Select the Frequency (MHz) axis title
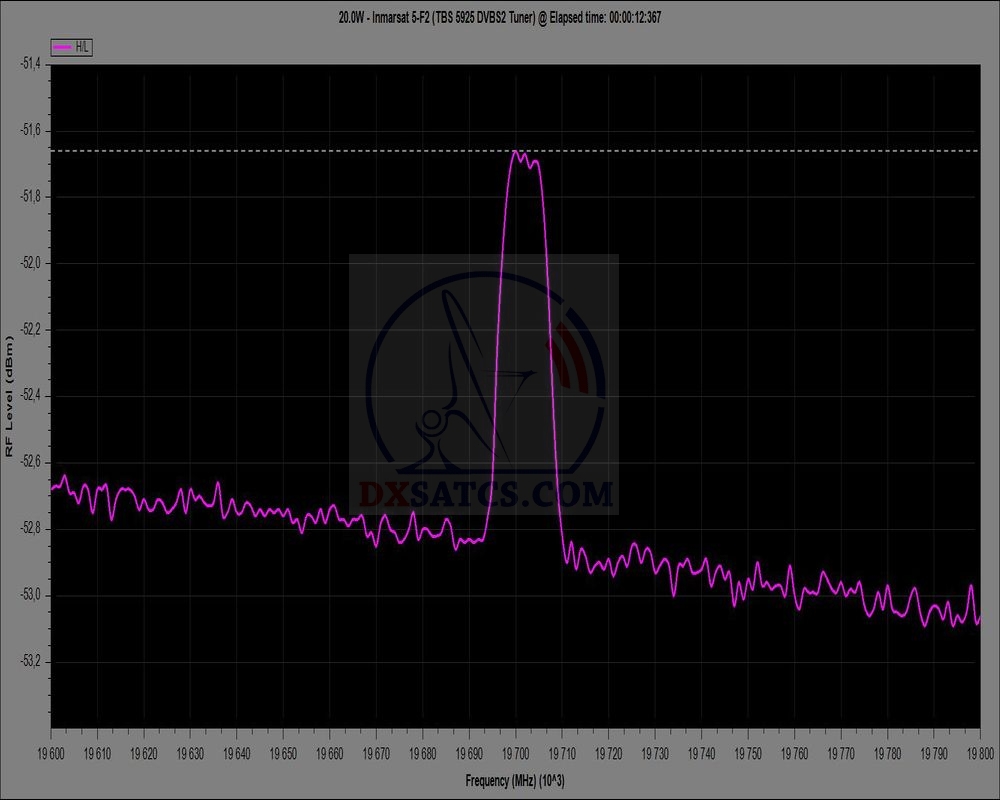The height and width of the screenshot is (800, 1000). (x=515, y=779)
